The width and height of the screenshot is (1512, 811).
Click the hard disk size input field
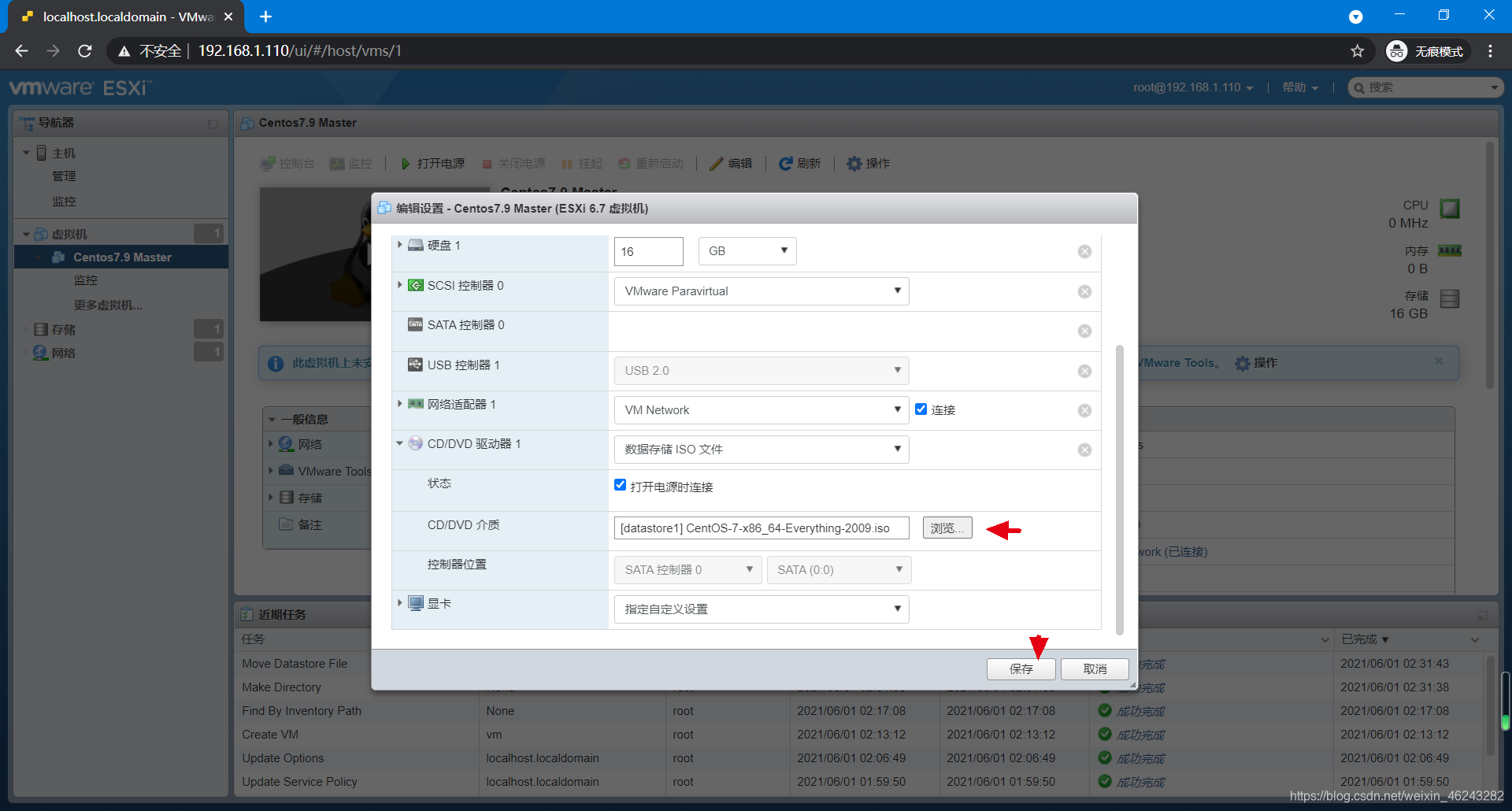tap(648, 251)
